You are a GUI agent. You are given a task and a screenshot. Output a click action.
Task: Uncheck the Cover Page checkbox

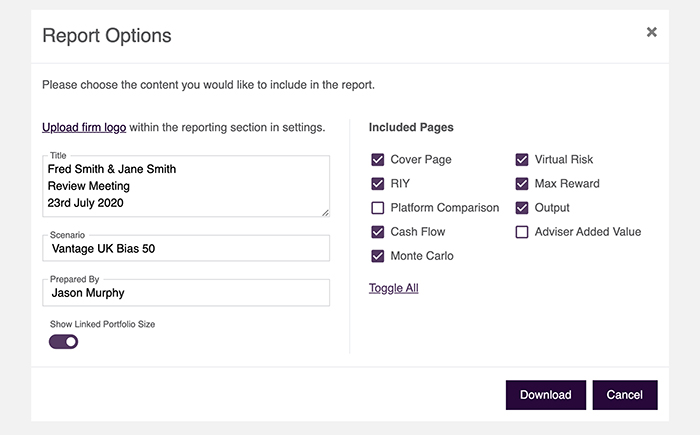tap(378, 159)
